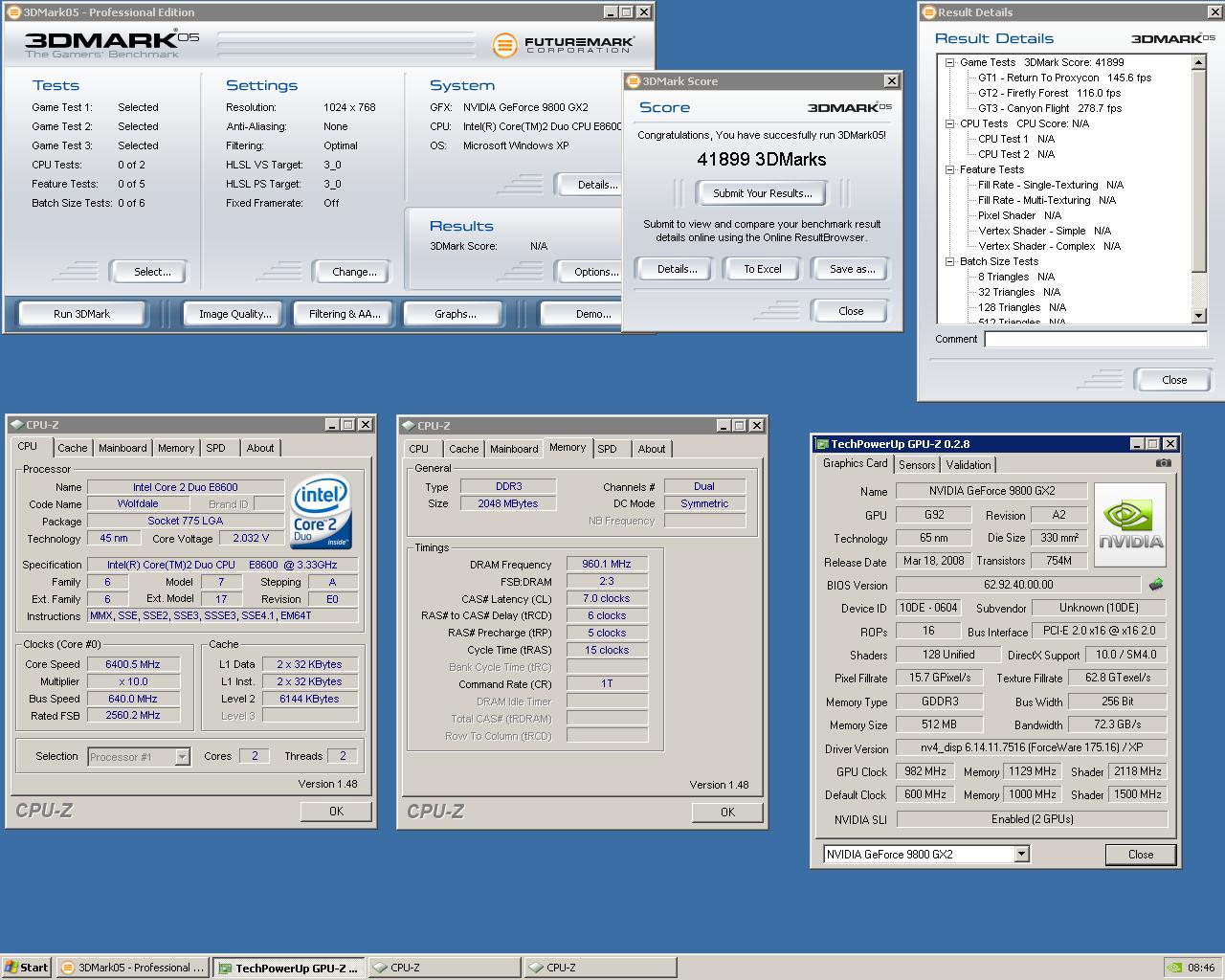Open the Mainboard tab in CPU-Z CPU window
Image resolution: width=1225 pixels, height=980 pixels.
122,448
